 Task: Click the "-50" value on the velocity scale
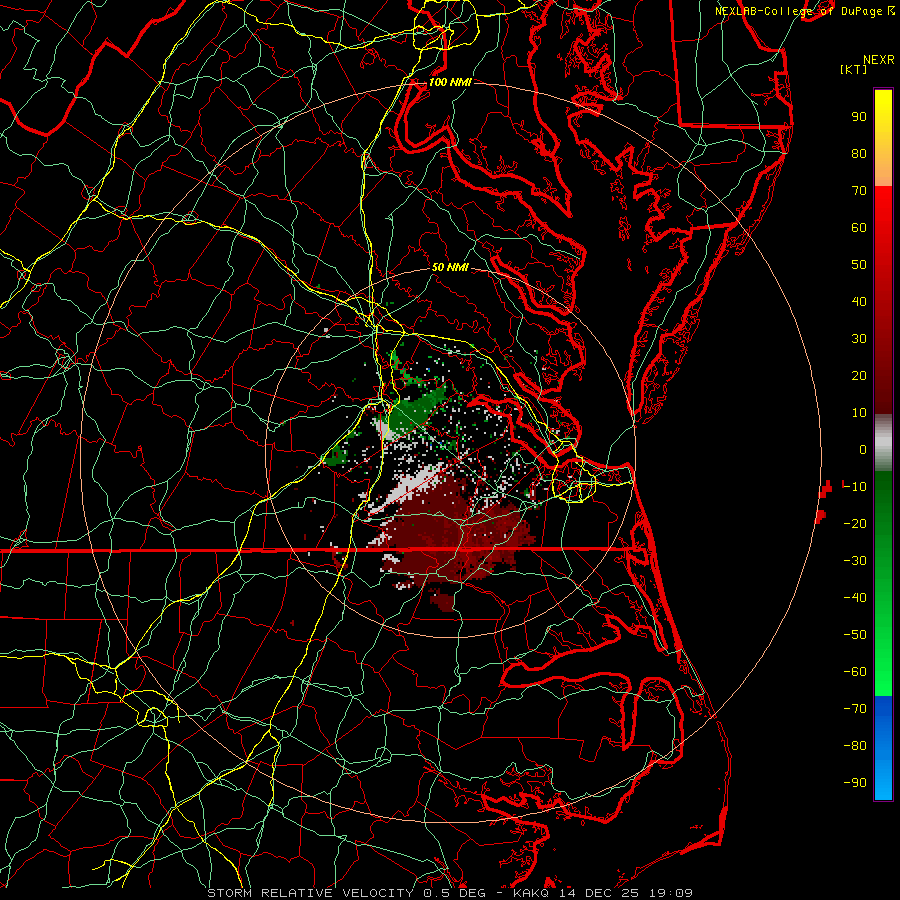click(855, 635)
